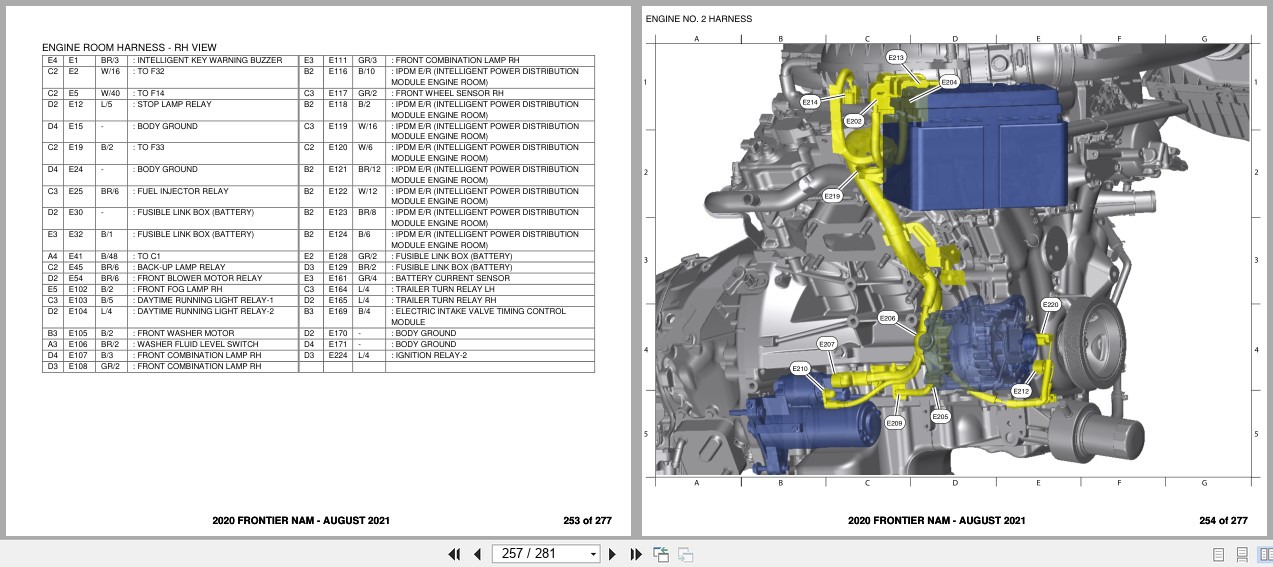Click the greyed-out next view icon
Screen dimensions: 1273x567
point(686,554)
